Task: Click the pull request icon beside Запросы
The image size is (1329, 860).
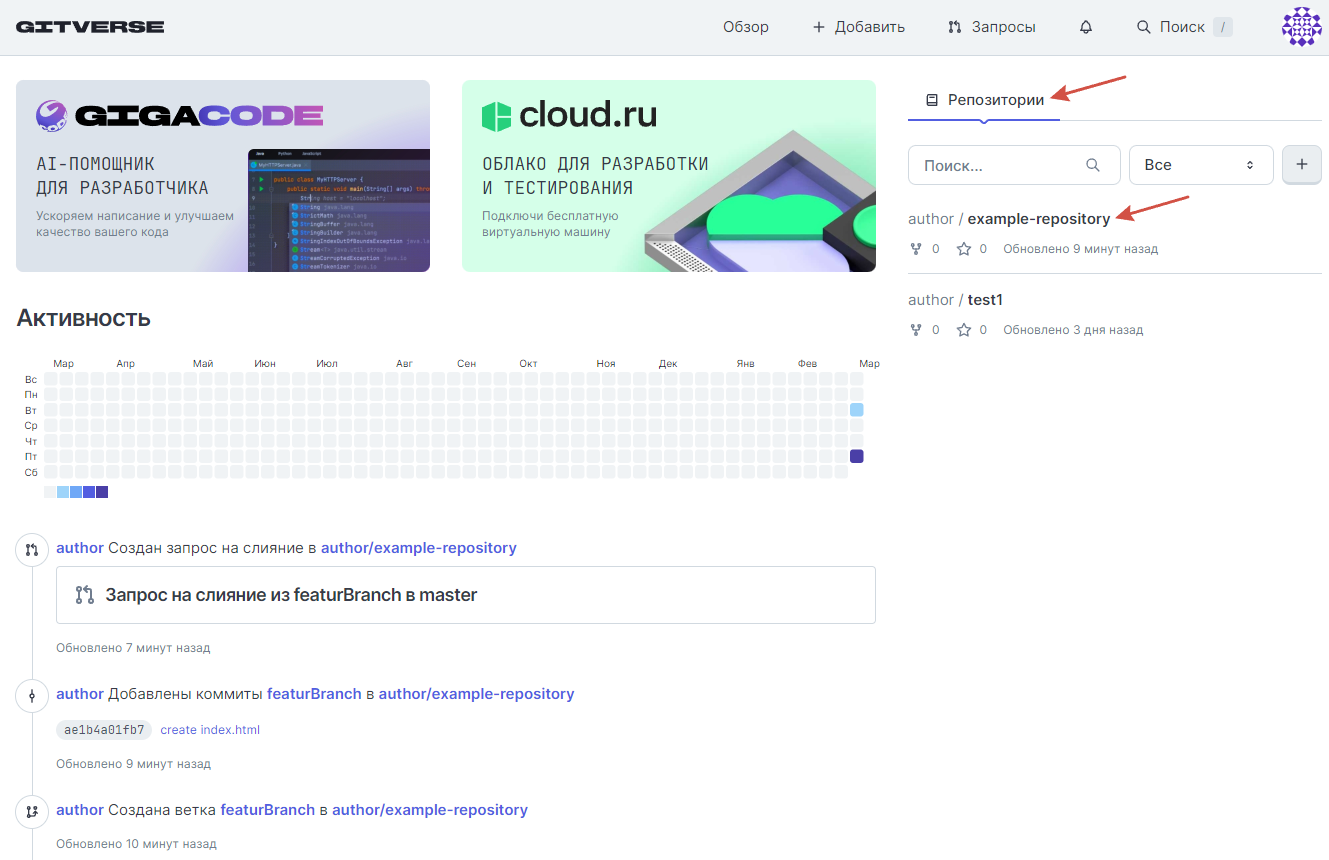Action: (955, 27)
